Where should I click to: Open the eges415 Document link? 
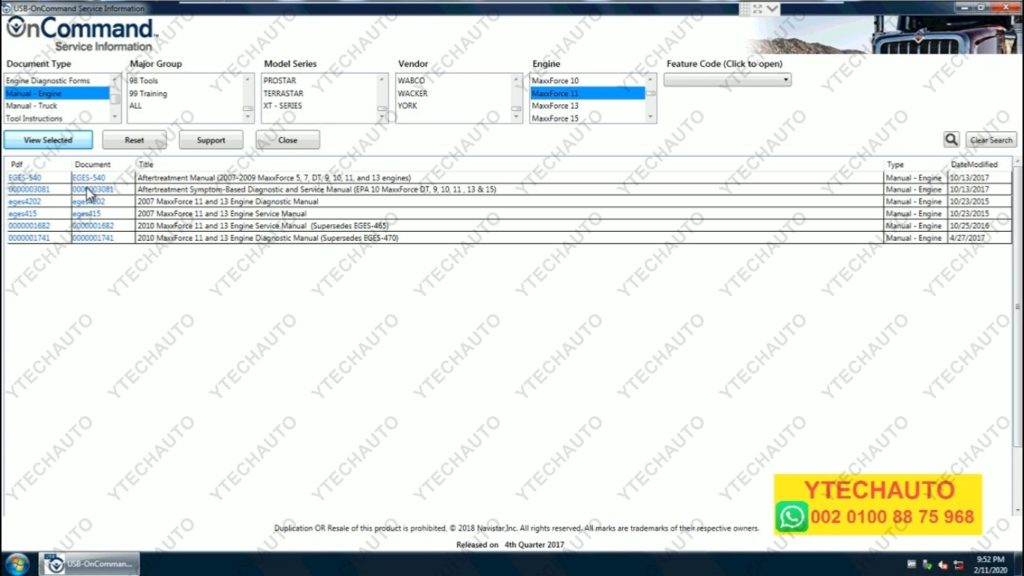click(x=86, y=214)
